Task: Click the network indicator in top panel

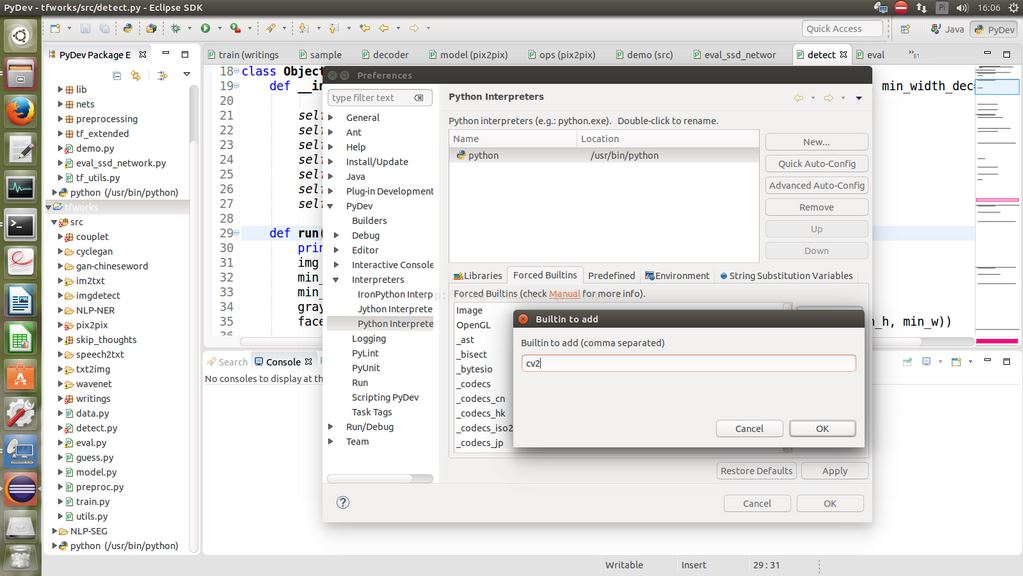Action: 921,8
